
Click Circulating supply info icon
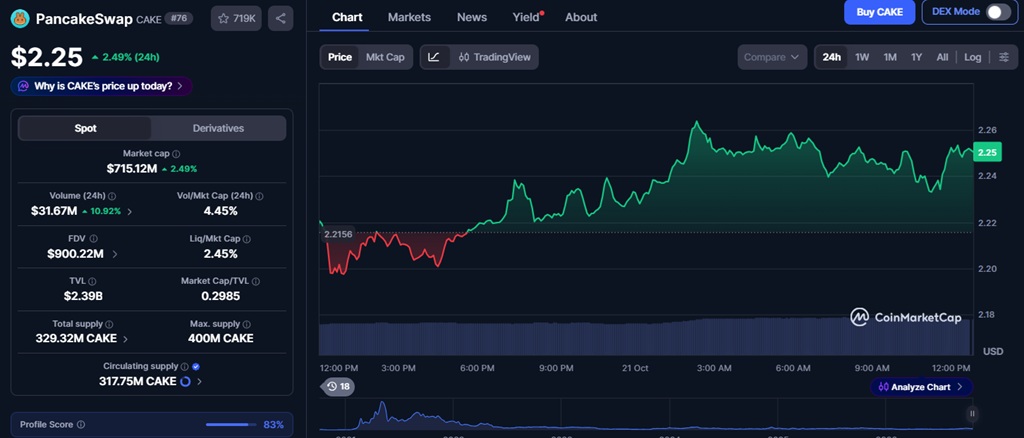pos(185,367)
